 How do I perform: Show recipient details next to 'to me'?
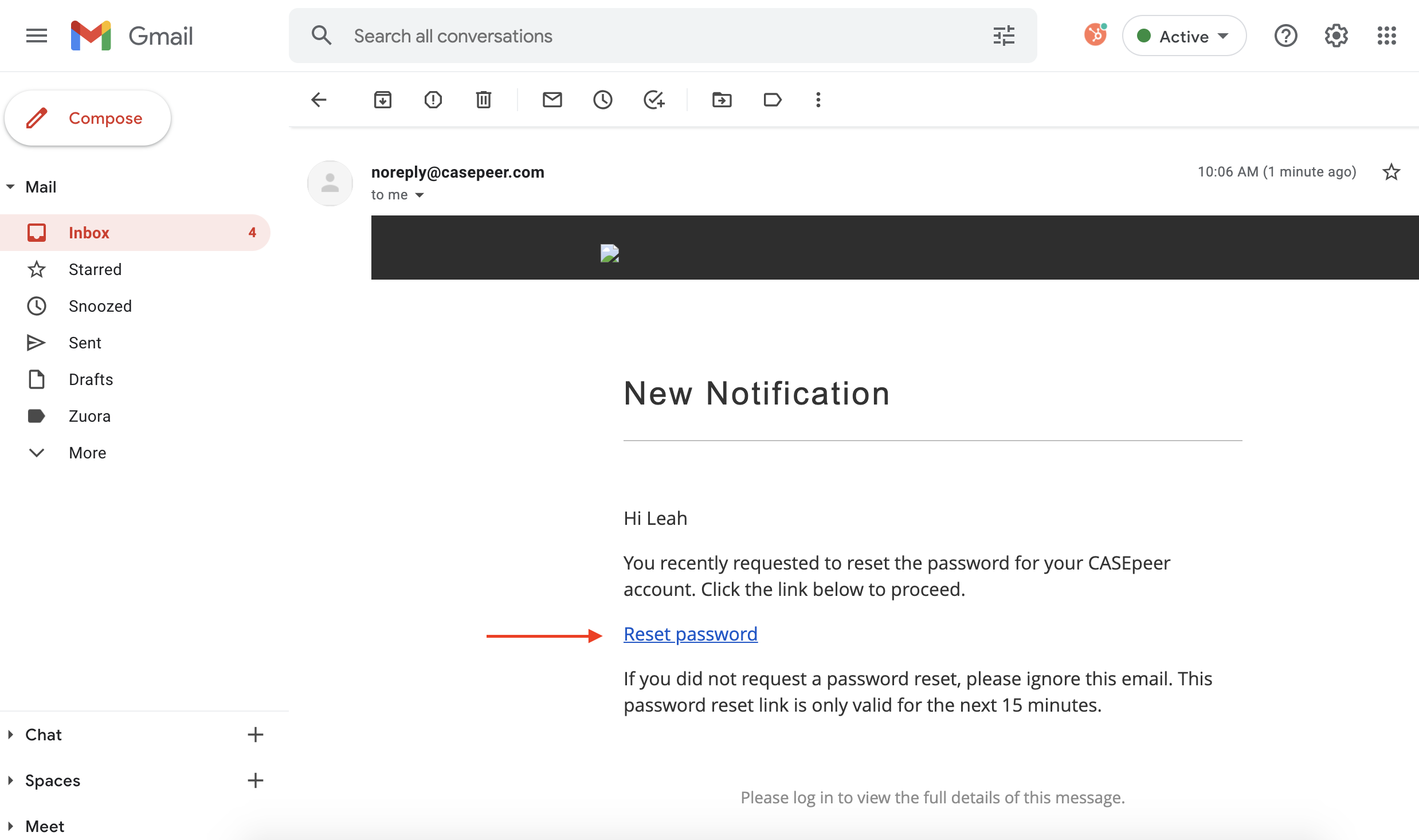click(x=420, y=195)
